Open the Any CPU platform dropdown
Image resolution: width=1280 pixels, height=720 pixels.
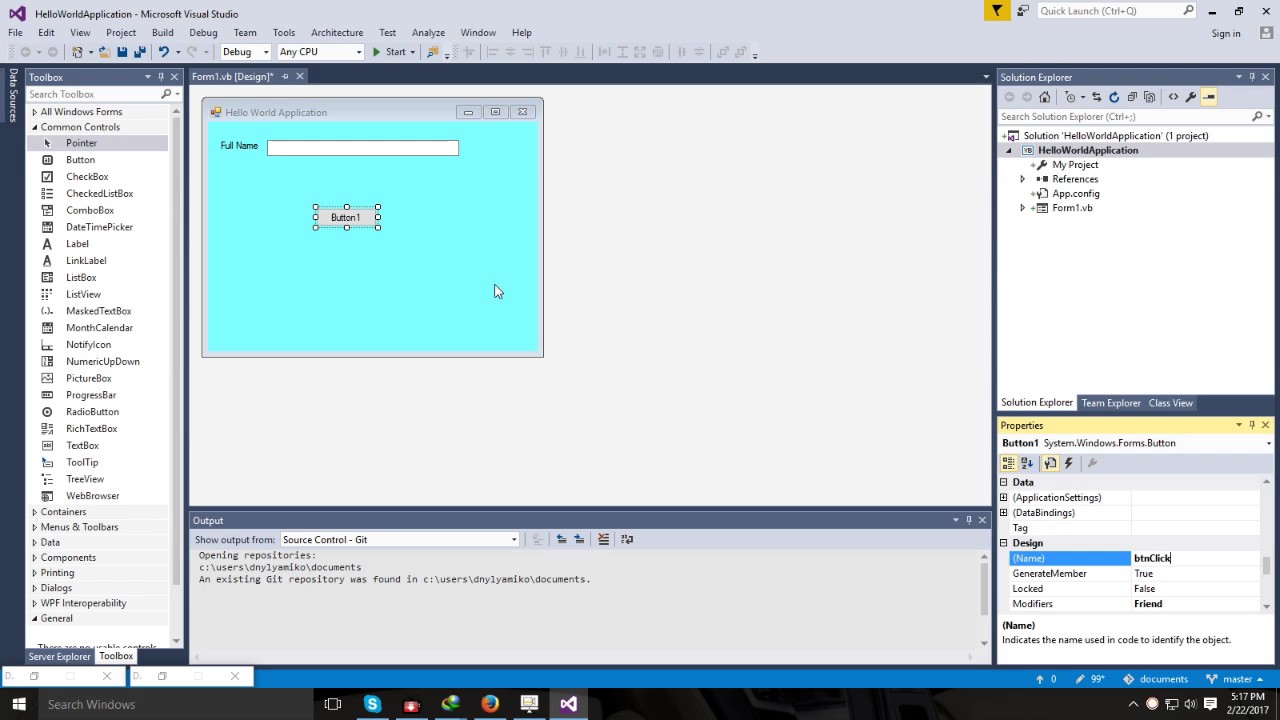click(320, 52)
